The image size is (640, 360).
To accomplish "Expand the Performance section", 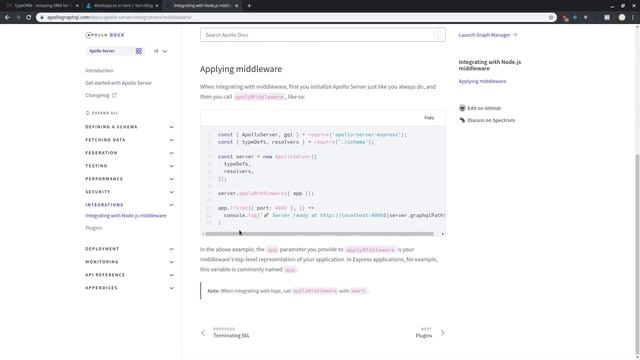I will (x=129, y=179).
